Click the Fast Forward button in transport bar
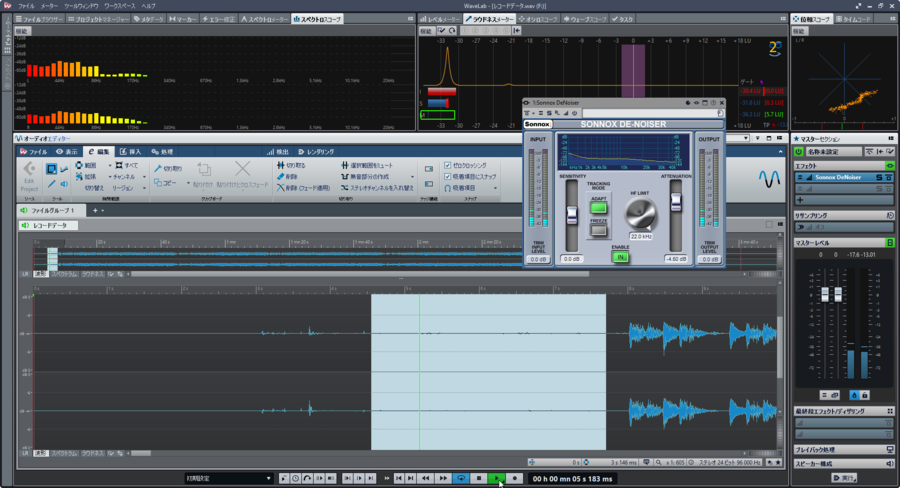This screenshot has height=488, width=900. coord(443,478)
